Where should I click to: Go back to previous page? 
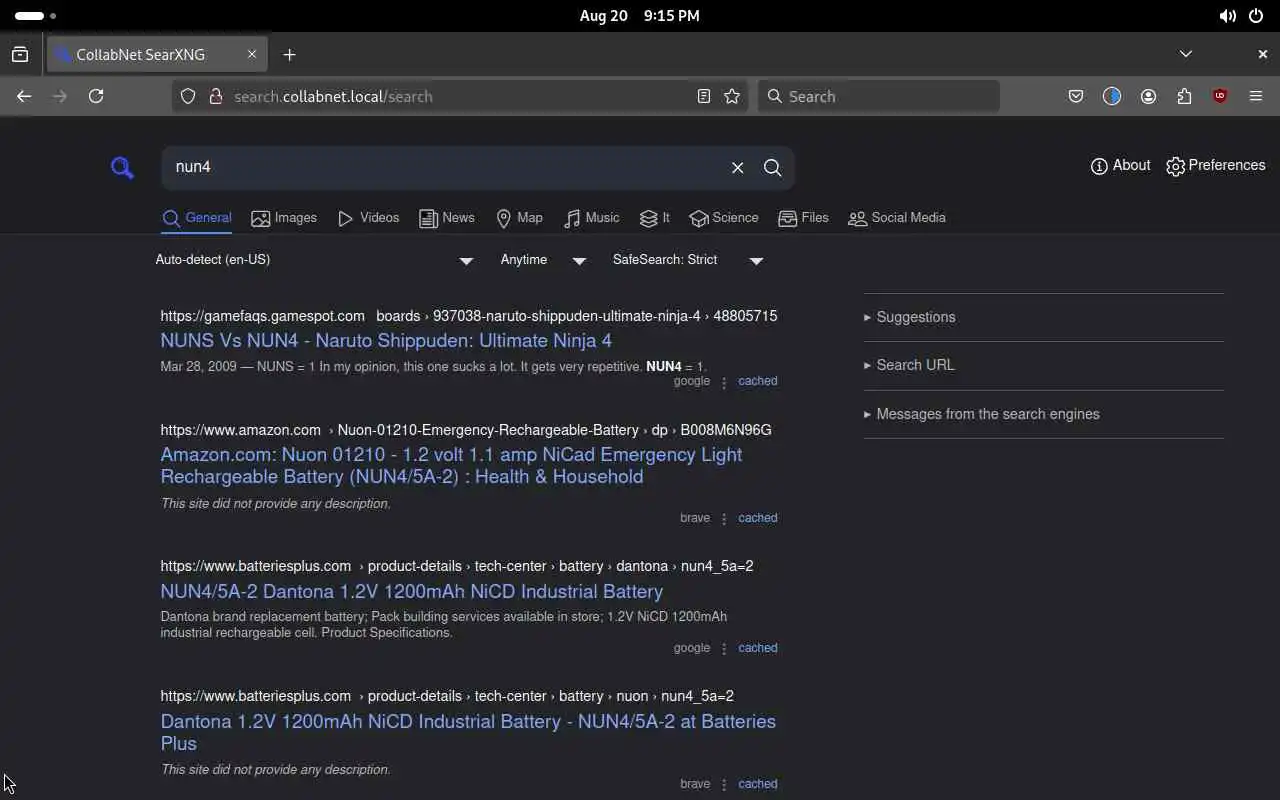pyautogui.click(x=24, y=96)
